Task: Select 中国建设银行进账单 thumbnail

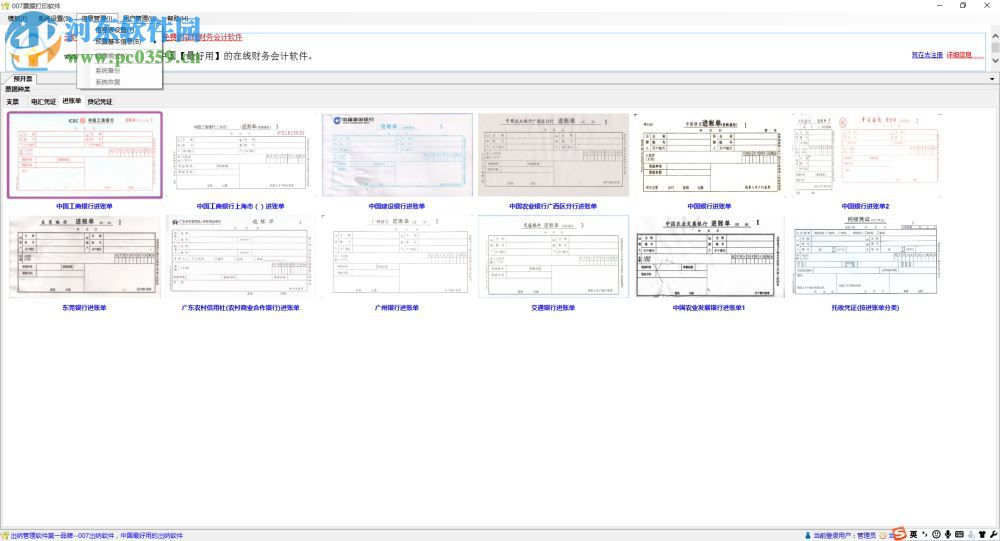Action: tap(397, 155)
